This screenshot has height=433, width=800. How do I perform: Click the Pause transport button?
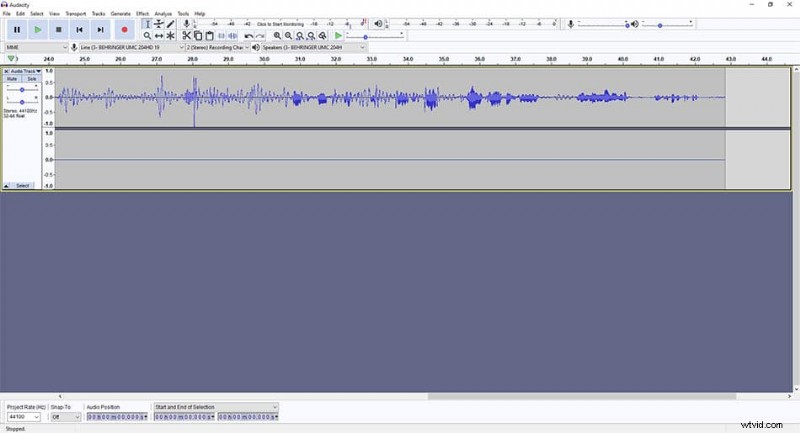17,30
